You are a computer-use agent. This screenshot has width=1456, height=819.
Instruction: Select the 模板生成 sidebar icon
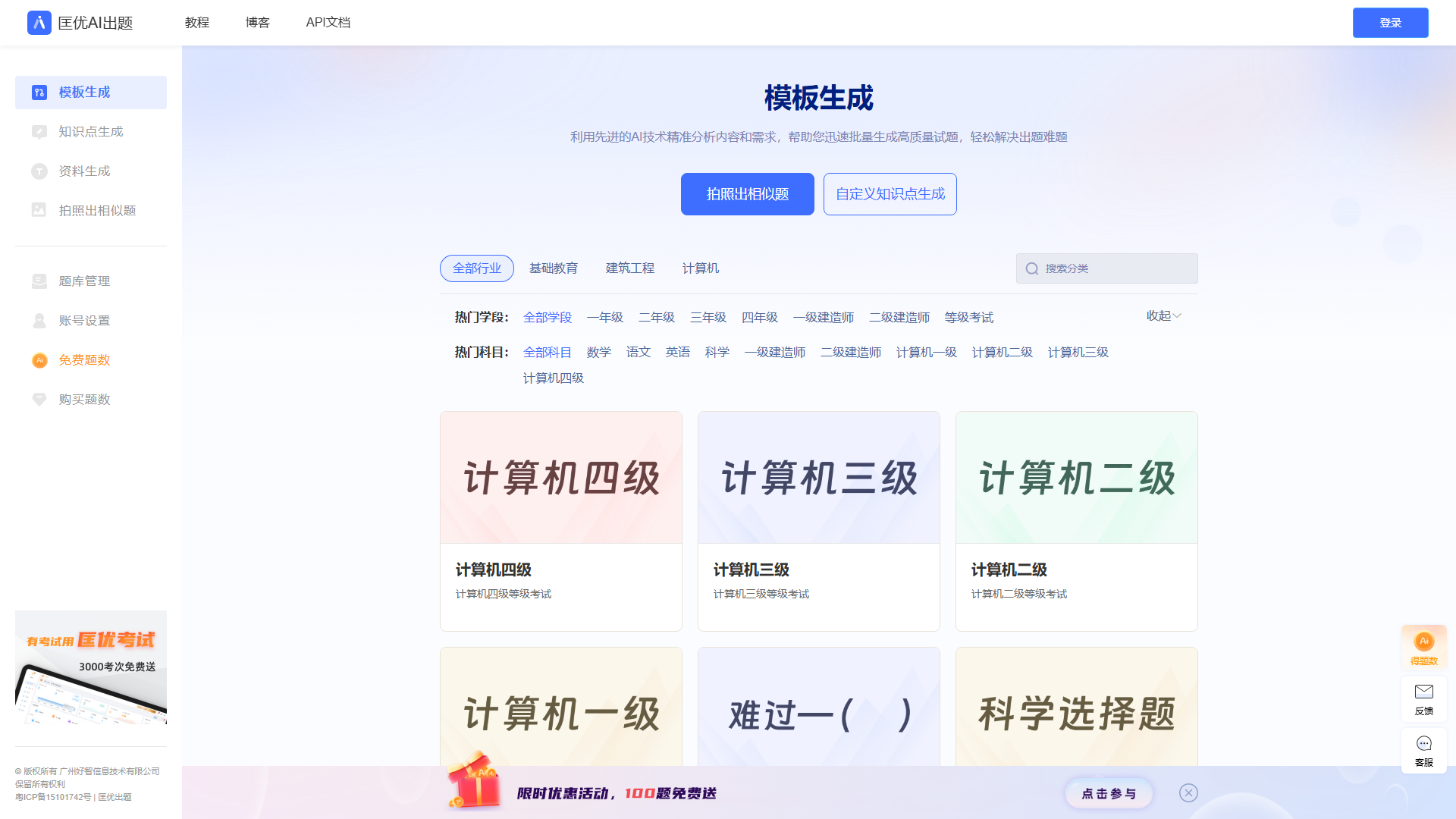pyautogui.click(x=39, y=93)
